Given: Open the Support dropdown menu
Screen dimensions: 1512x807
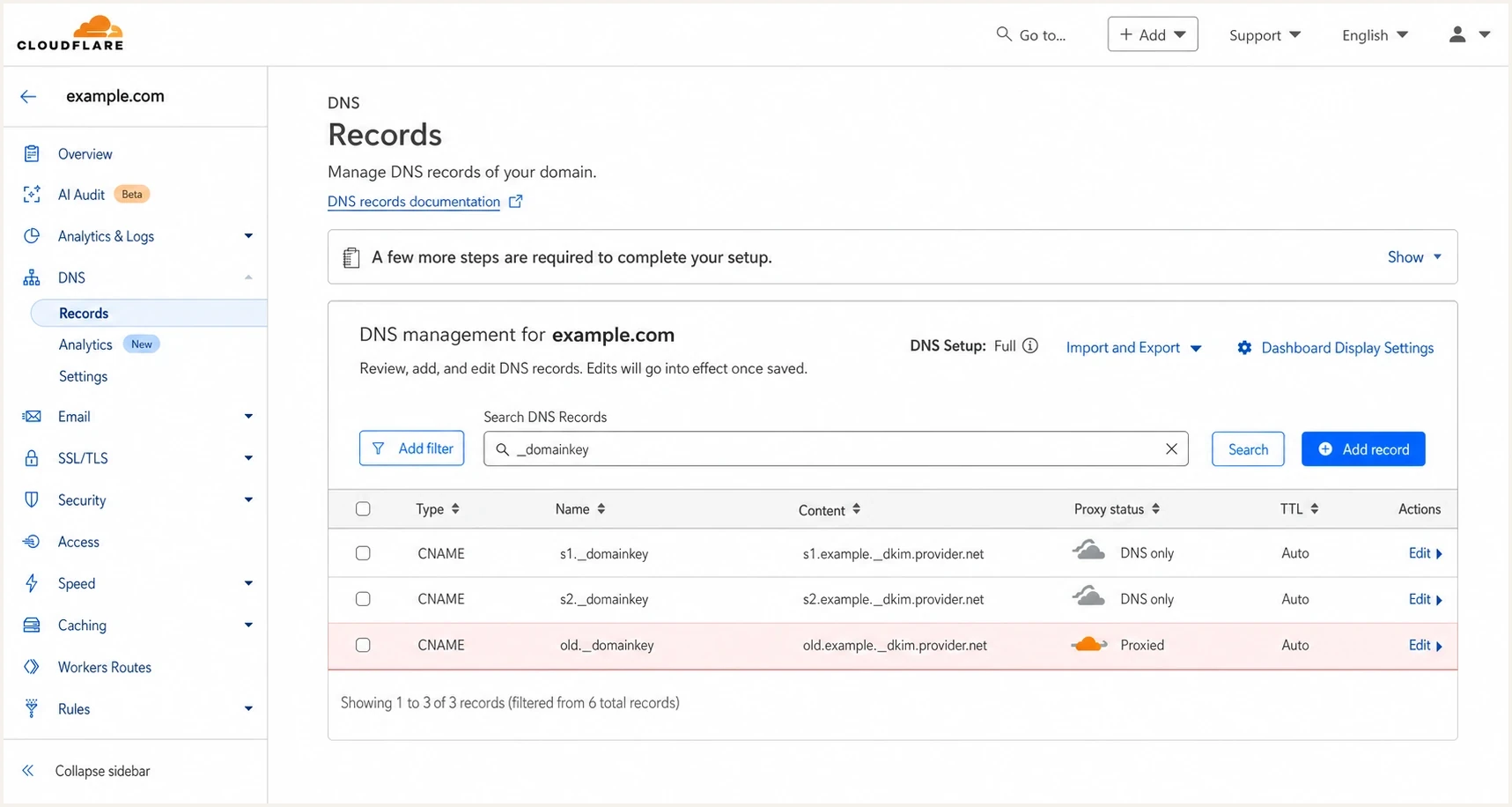Looking at the screenshot, I should [x=1265, y=35].
